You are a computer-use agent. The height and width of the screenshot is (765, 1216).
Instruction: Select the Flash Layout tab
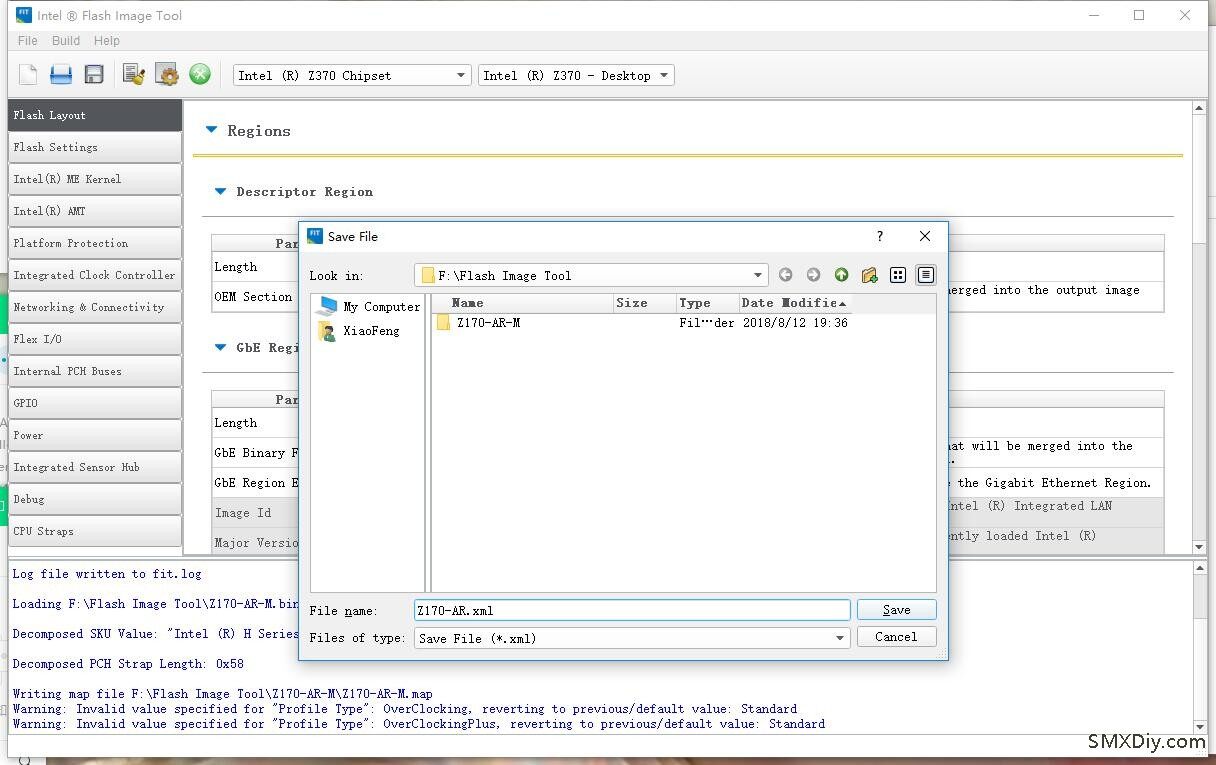click(x=95, y=115)
